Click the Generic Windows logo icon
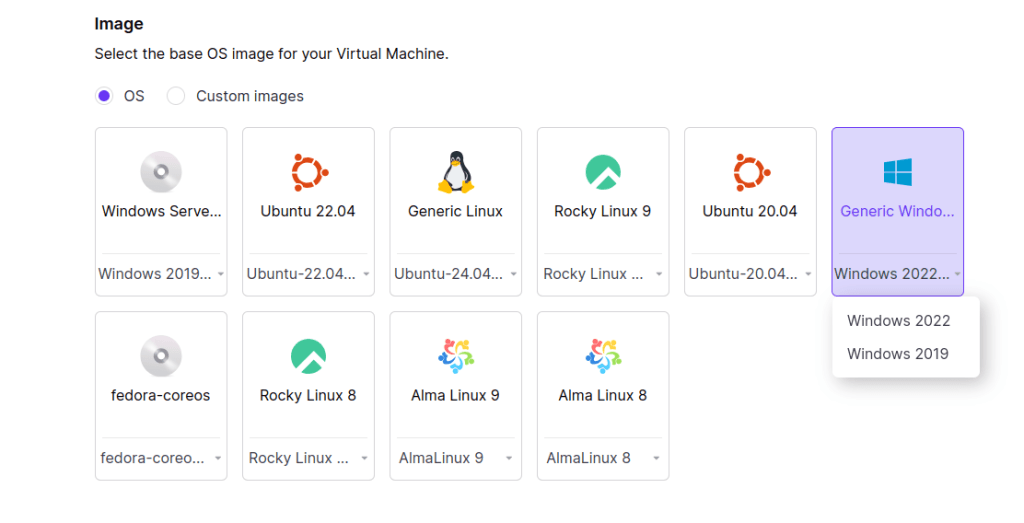Image resolution: width=1024 pixels, height=523 pixels. [897, 172]
